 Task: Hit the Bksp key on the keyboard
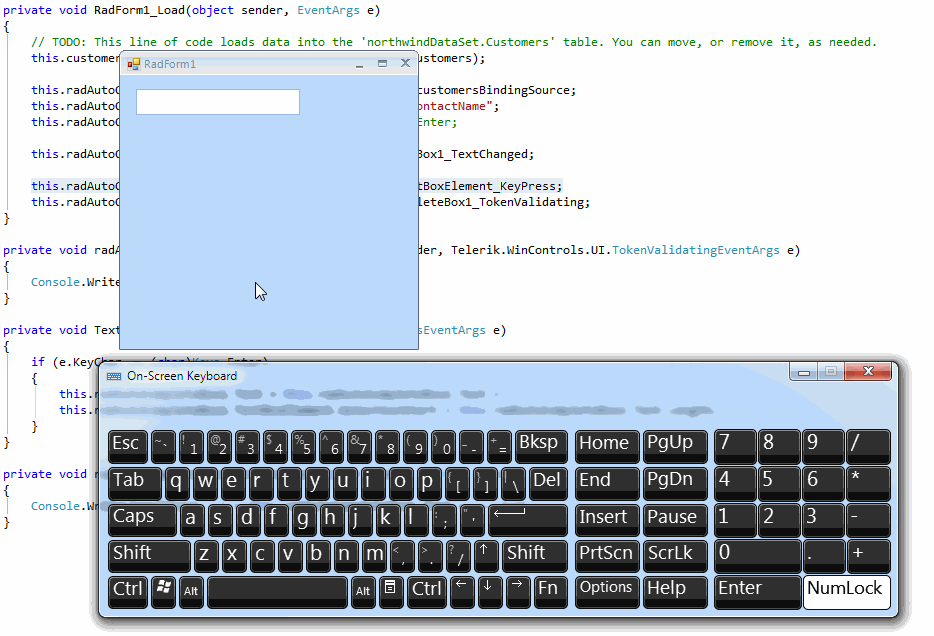(541, 446)
